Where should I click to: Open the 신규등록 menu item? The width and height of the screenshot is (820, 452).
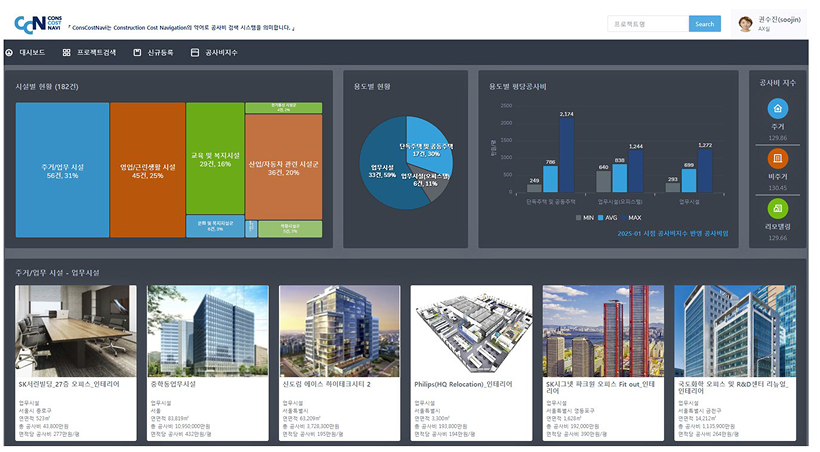tap(160, 52)
